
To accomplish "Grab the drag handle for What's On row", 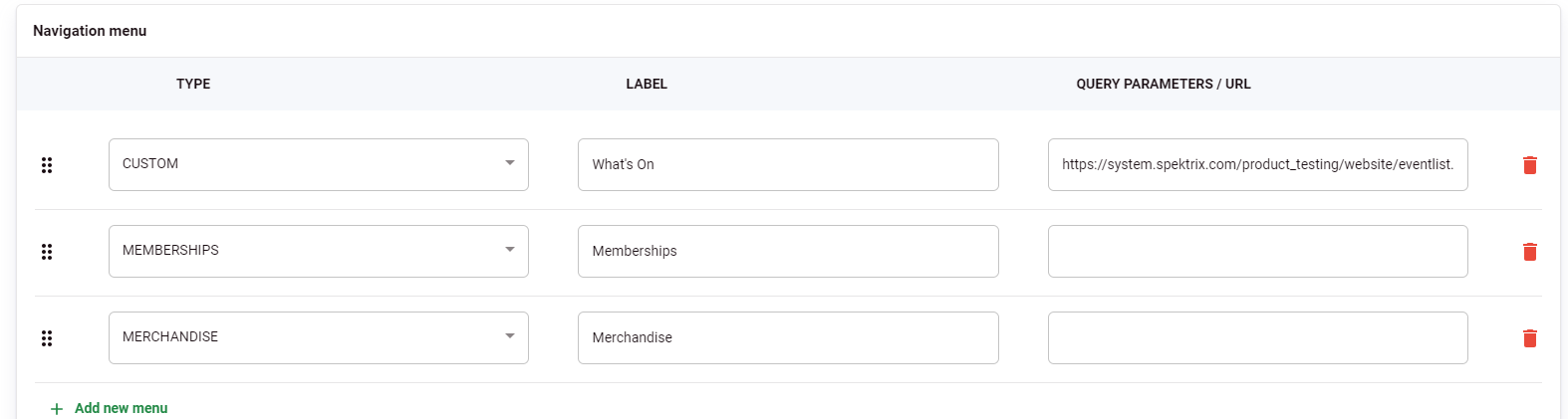I will tap(47, 165).
